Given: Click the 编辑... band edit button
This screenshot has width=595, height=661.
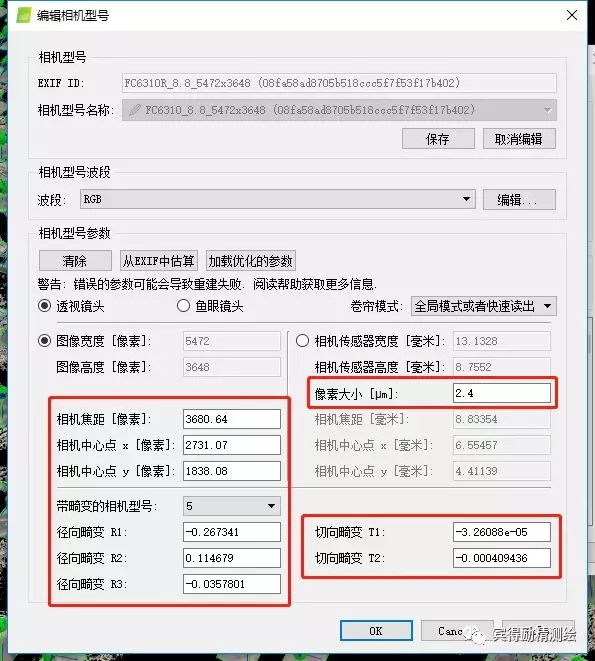Looking at the screenshot, I should tap(519, 199).
